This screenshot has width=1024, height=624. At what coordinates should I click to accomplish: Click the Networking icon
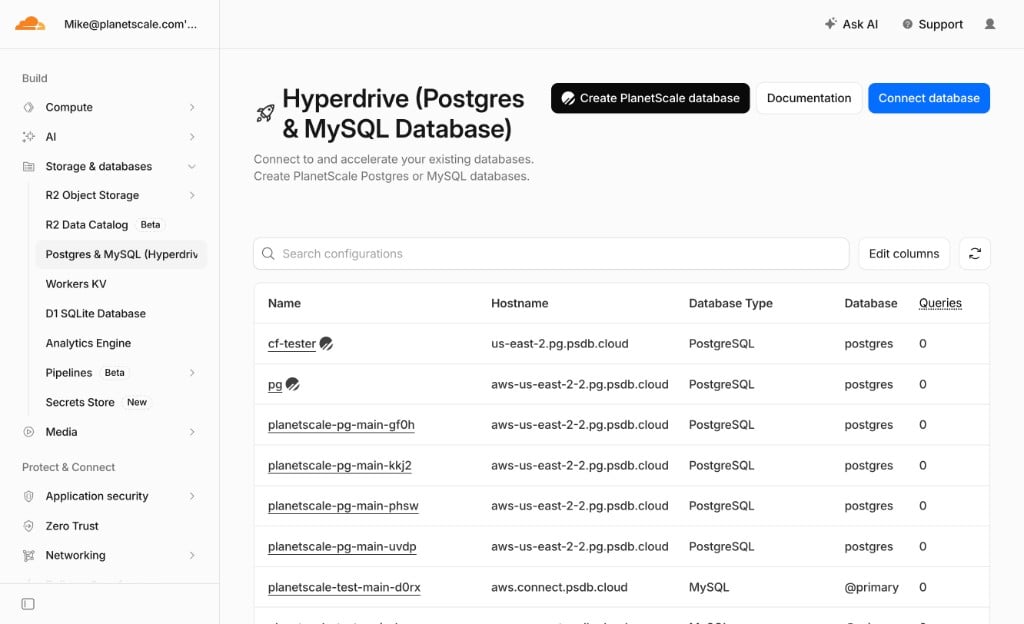pyautogui.click(x=28, y=555)
